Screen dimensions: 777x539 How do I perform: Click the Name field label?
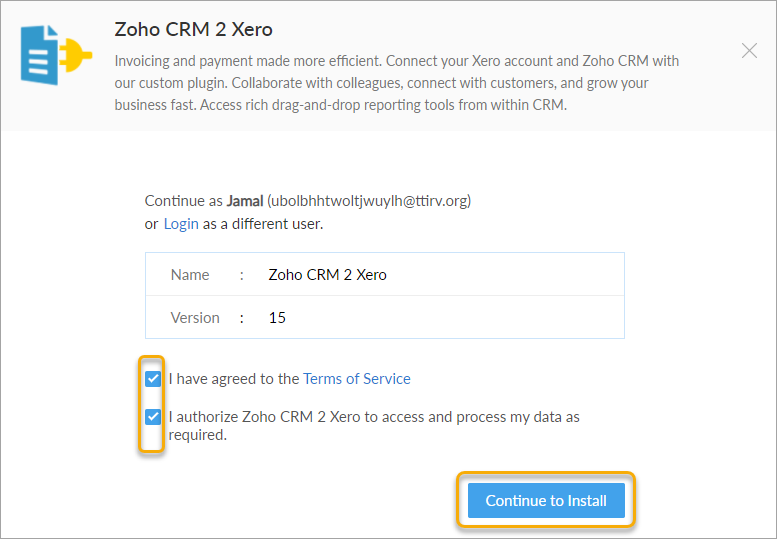[x=190, y=275]
